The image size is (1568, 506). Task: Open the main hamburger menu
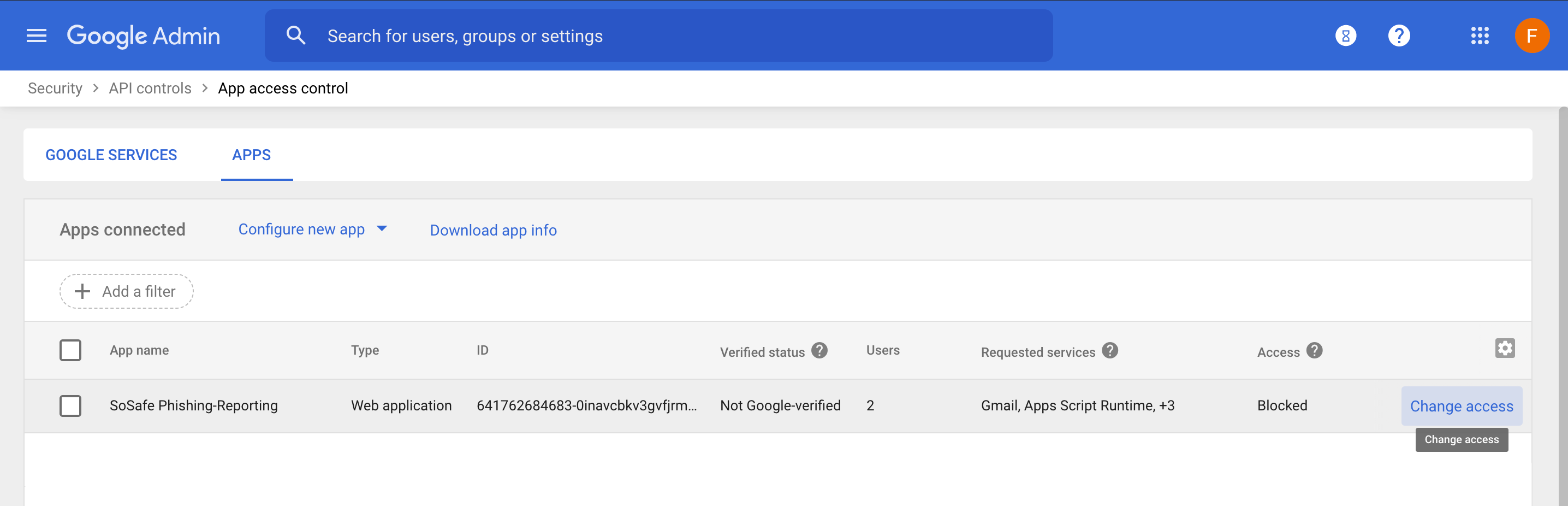pyautogui.click(x=37, y=36)
